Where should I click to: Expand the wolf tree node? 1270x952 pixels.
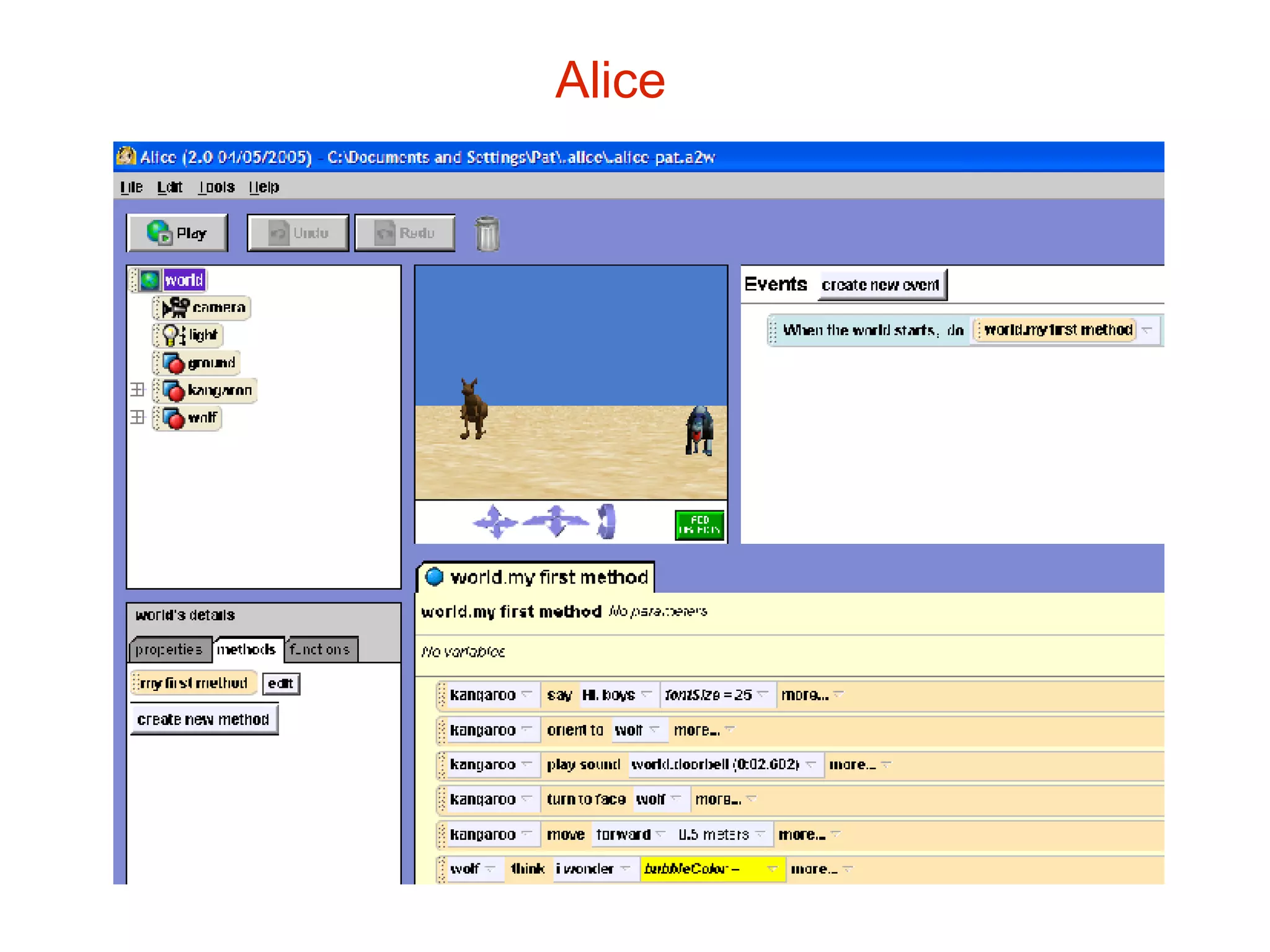138,417
